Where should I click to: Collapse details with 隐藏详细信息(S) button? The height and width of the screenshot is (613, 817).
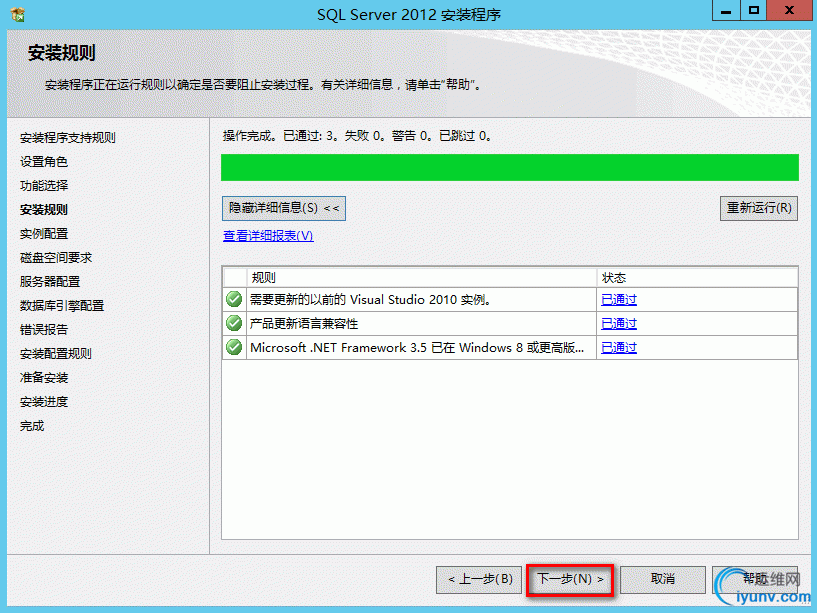pyautogui.click(x=283, y=209)
